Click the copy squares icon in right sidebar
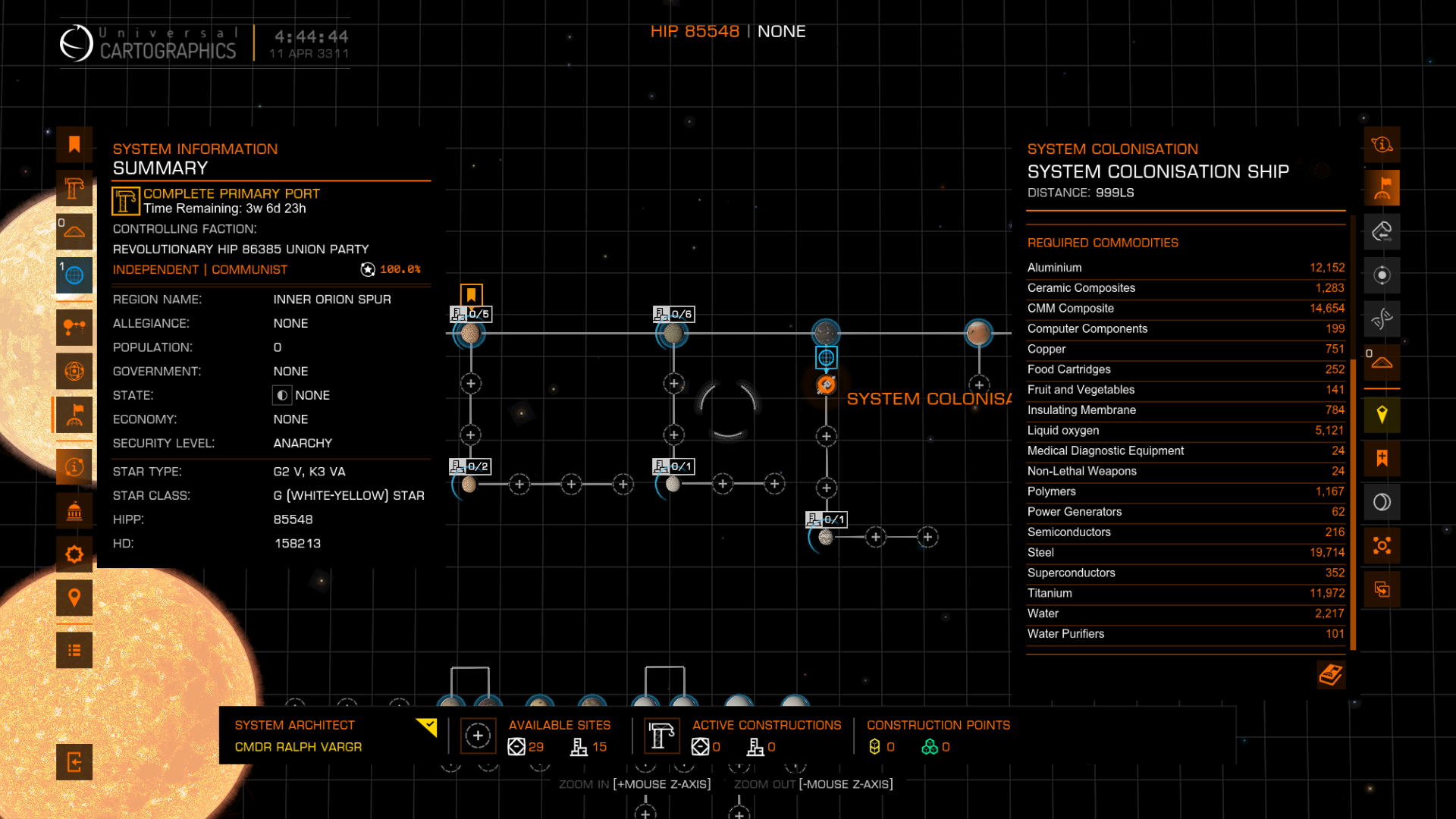This screenshot has height=819, width=1456. click(1382, 590)
